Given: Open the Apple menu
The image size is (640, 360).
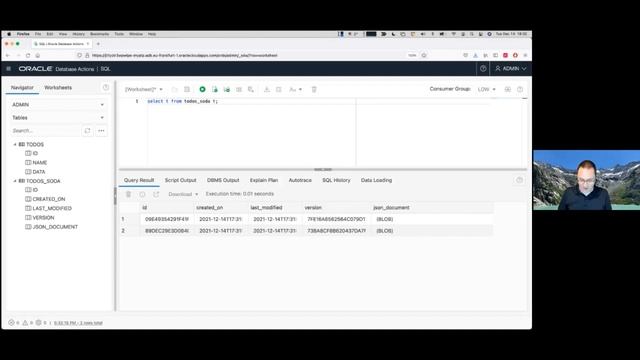Looking at the screenshot, I should tap(9, 34).
